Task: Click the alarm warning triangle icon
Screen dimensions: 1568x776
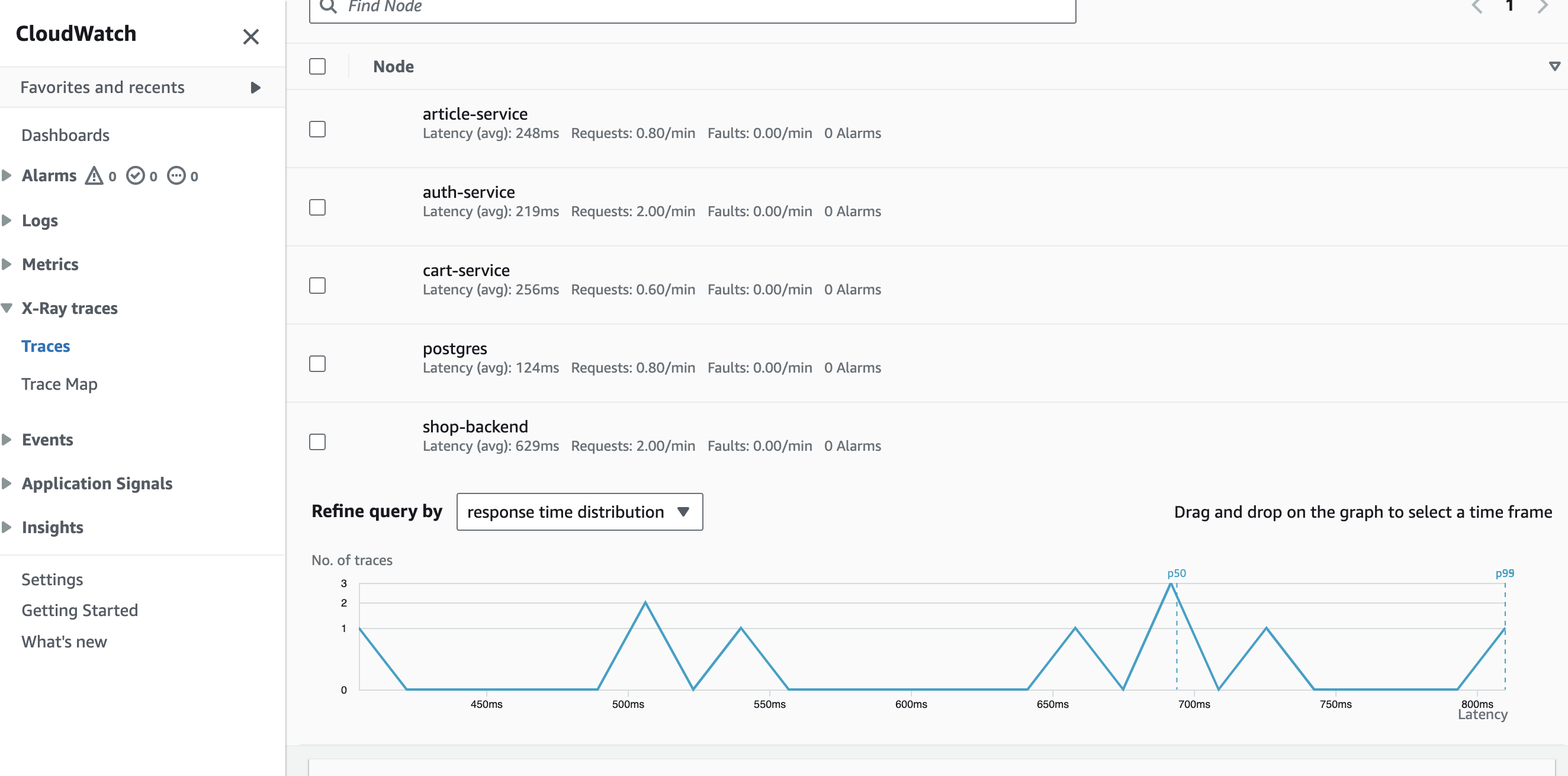Action: [x=95, y=175]
